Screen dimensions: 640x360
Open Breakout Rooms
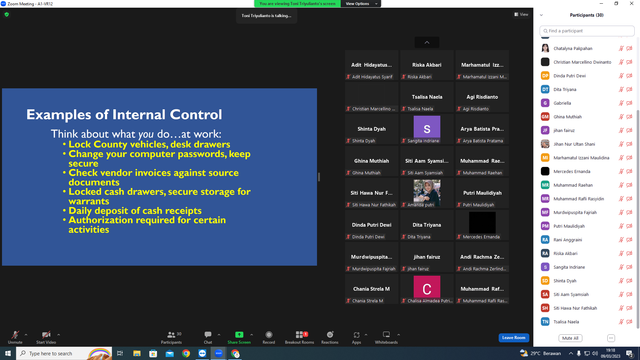300,337
